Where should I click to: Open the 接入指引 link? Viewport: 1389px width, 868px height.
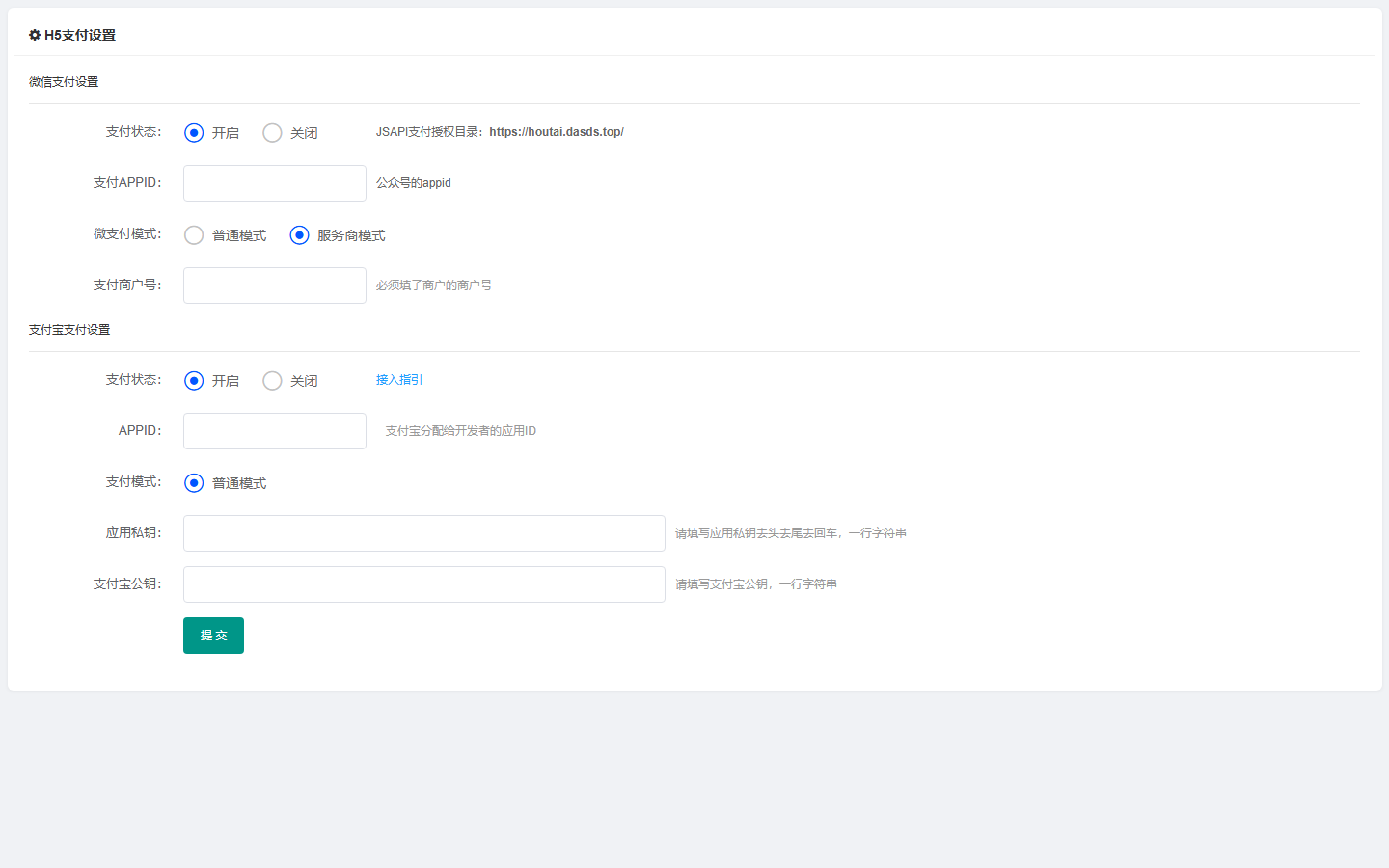point(399,380)
